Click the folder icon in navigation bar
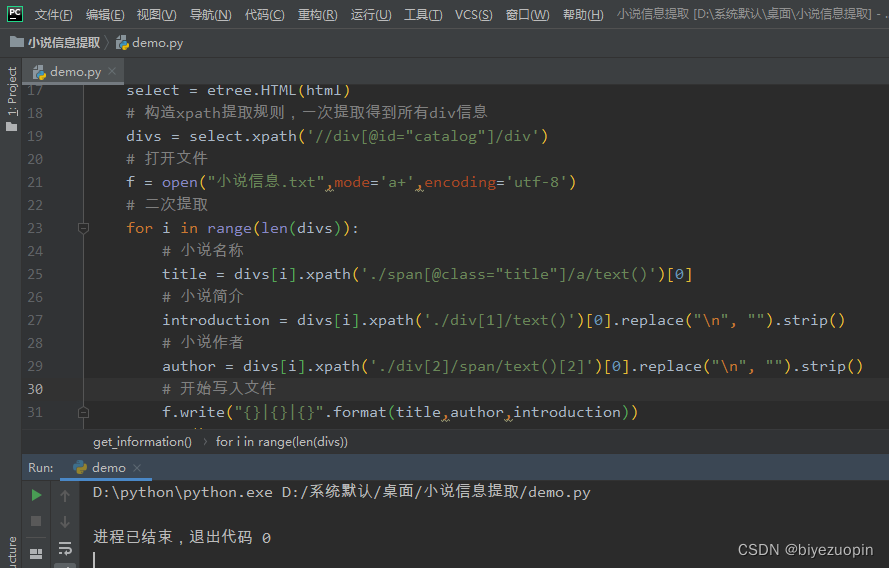 (17, 41)
